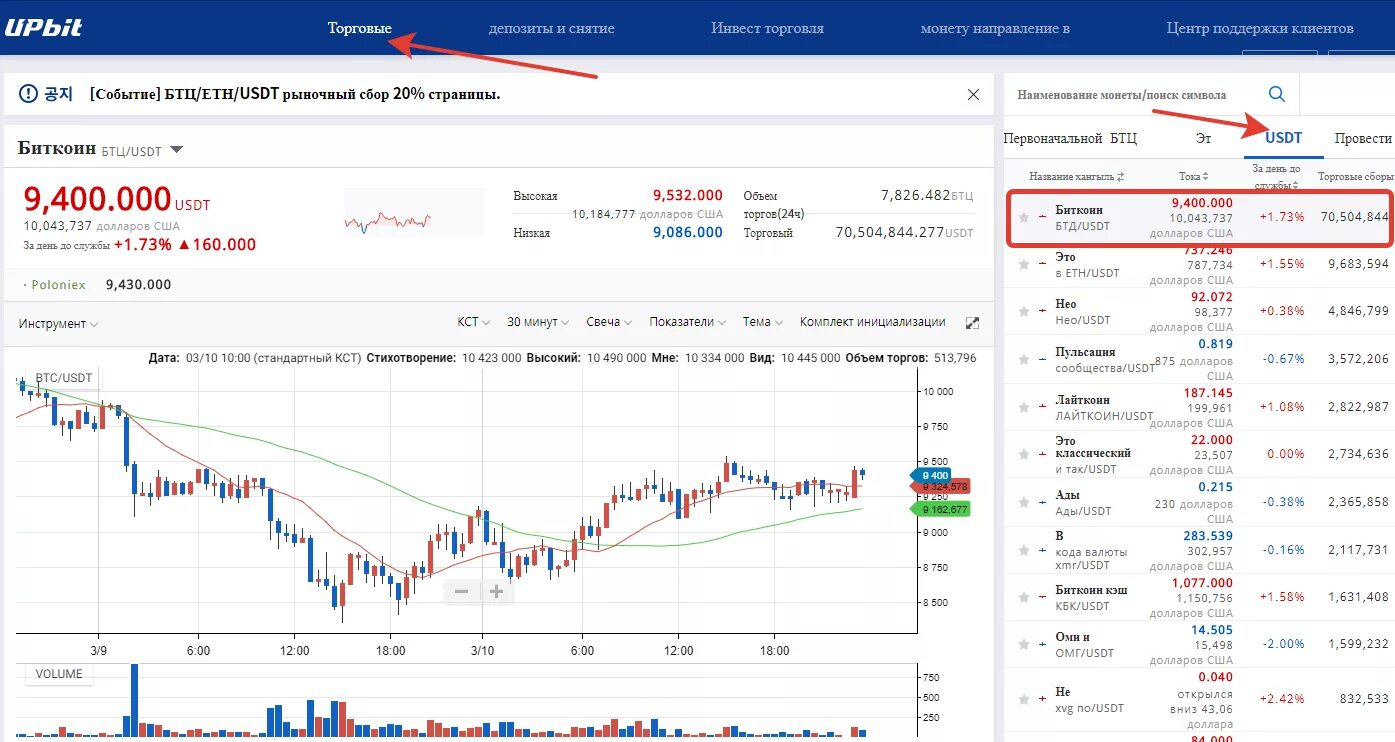
Task: Select the Лайткоин/USDT row
Action: click(1200, 407)
